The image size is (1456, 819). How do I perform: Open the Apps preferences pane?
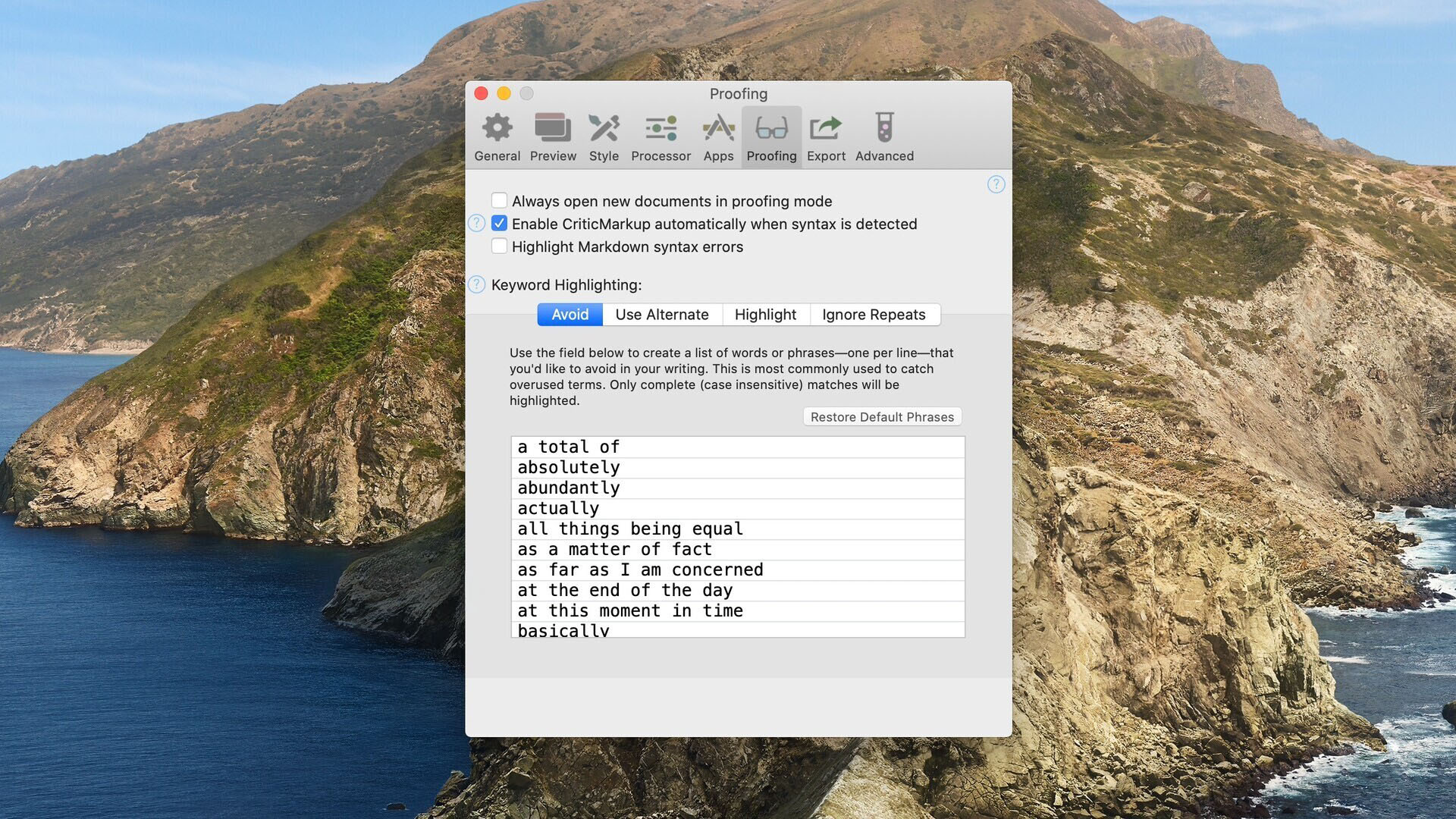[718, 137]
